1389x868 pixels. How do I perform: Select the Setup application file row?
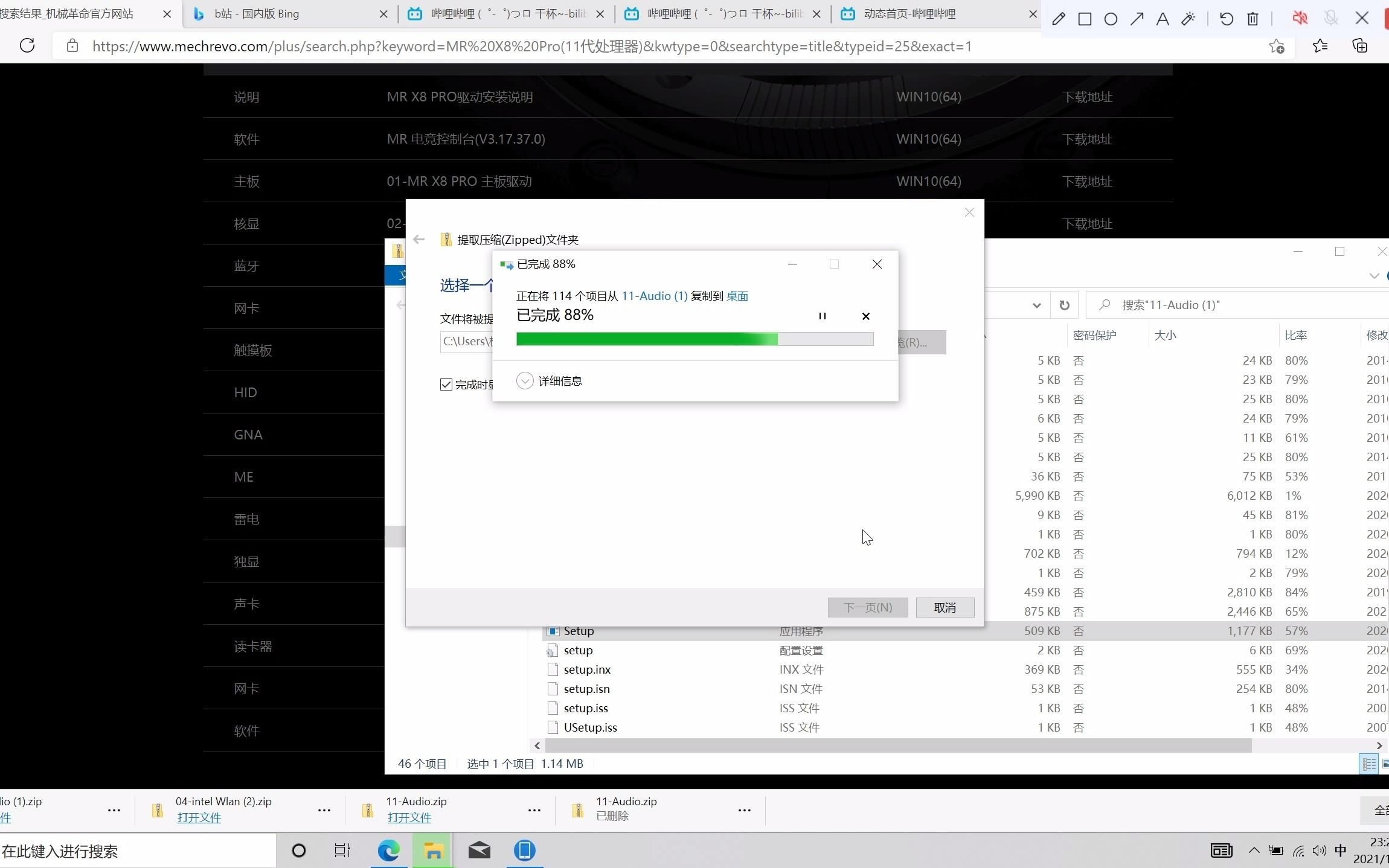[966, 631]
